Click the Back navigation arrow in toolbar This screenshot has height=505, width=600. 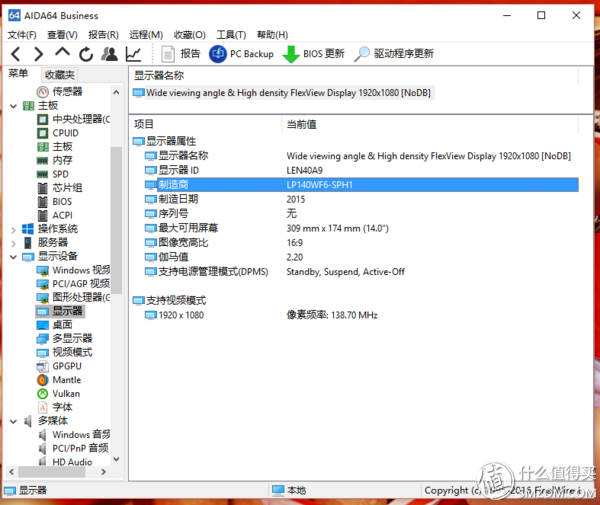(15, 54)
